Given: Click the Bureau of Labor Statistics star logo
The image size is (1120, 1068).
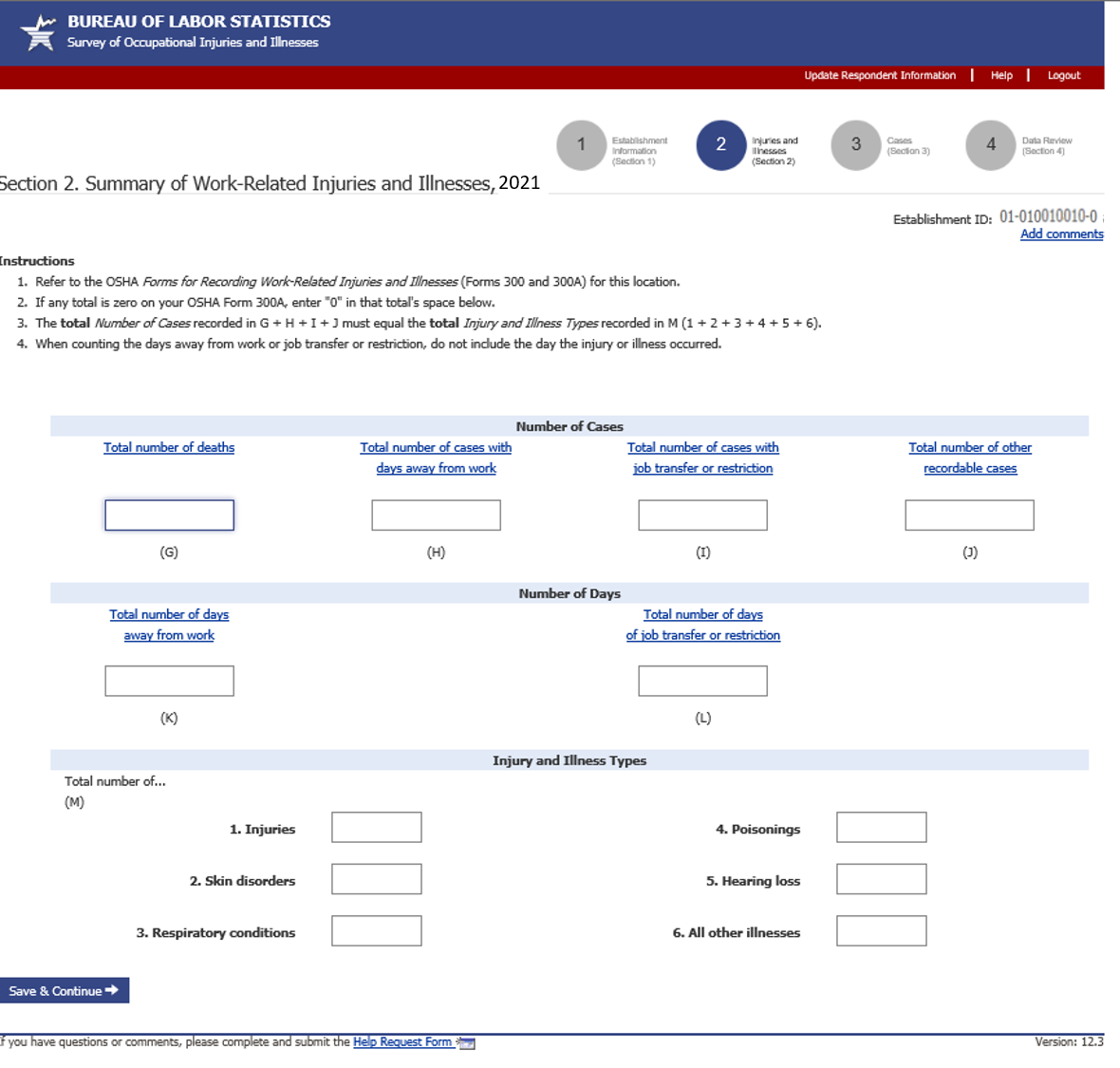Looking at the screenshot, I should pyautogui.click(x=39, y=32).
